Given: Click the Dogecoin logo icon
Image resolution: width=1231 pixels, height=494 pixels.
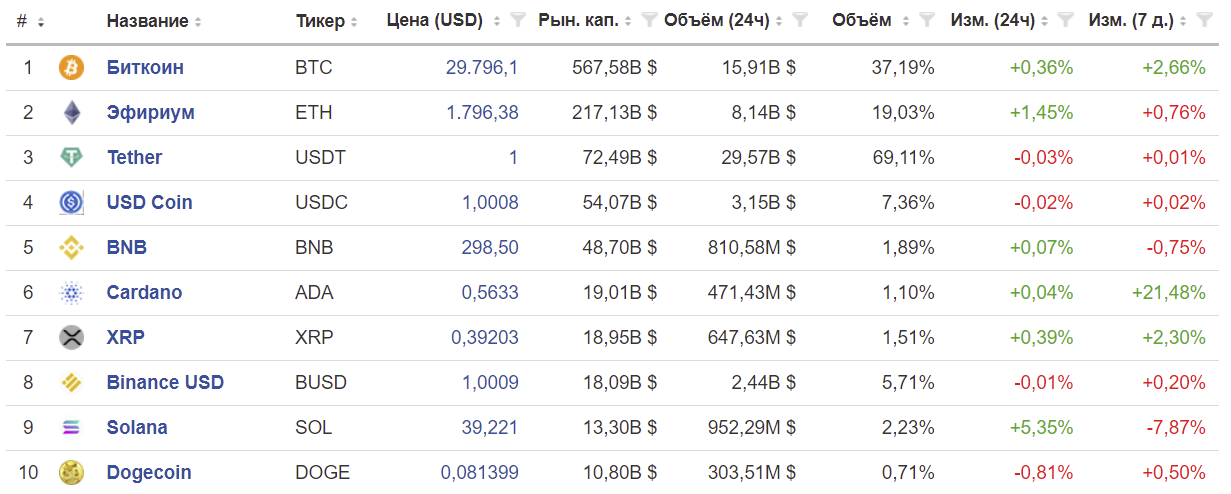Looking at the screenshot, I should click(x=71, y=472).
